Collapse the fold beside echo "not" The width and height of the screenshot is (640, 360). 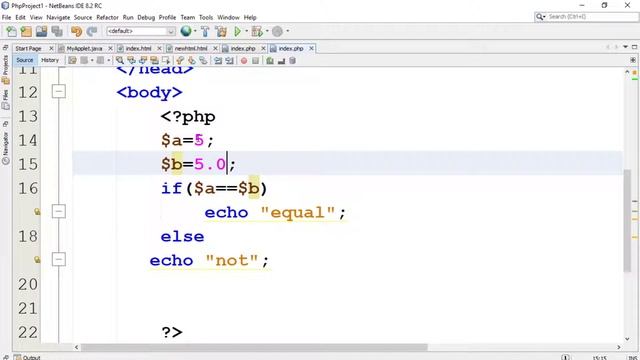coord(59,259)
